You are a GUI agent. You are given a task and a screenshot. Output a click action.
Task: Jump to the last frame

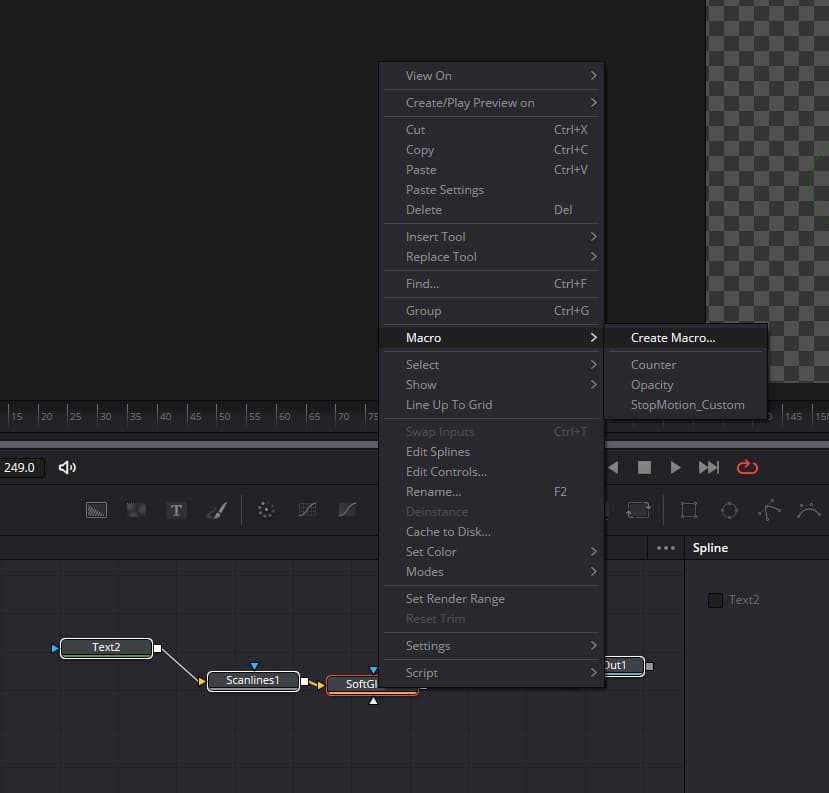click(x=708, y=467)
